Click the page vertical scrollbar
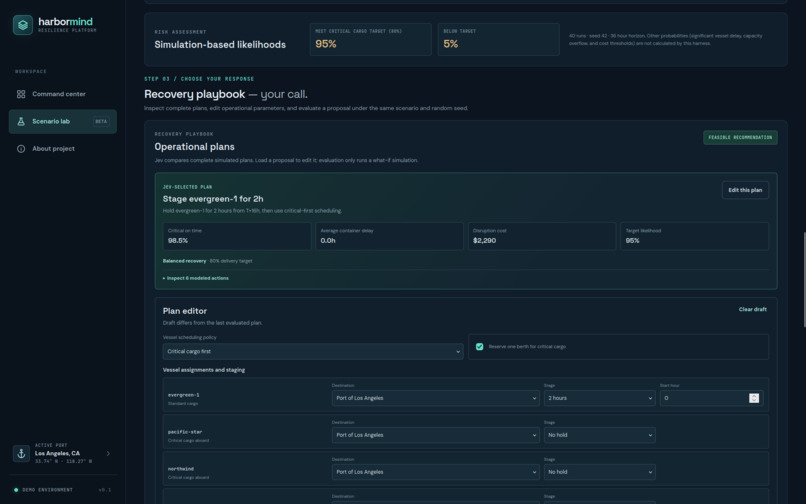806x504 pixels. [804, 279]
